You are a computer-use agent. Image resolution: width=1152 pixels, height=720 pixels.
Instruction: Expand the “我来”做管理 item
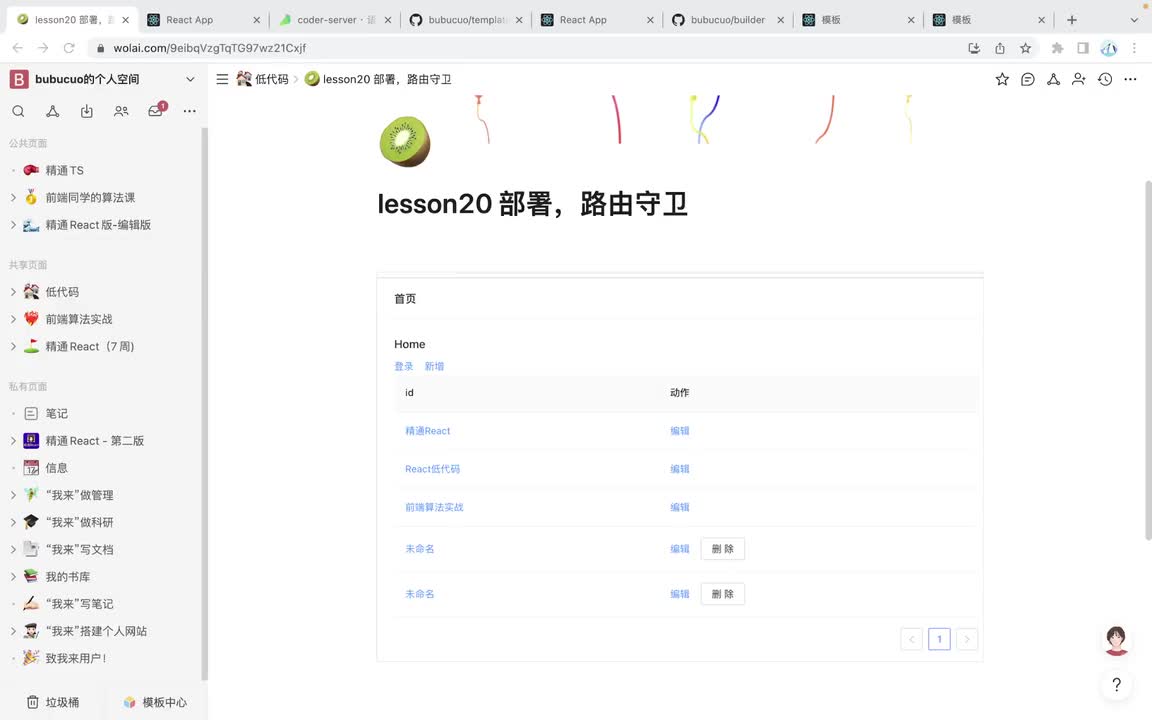coord(13,494)
